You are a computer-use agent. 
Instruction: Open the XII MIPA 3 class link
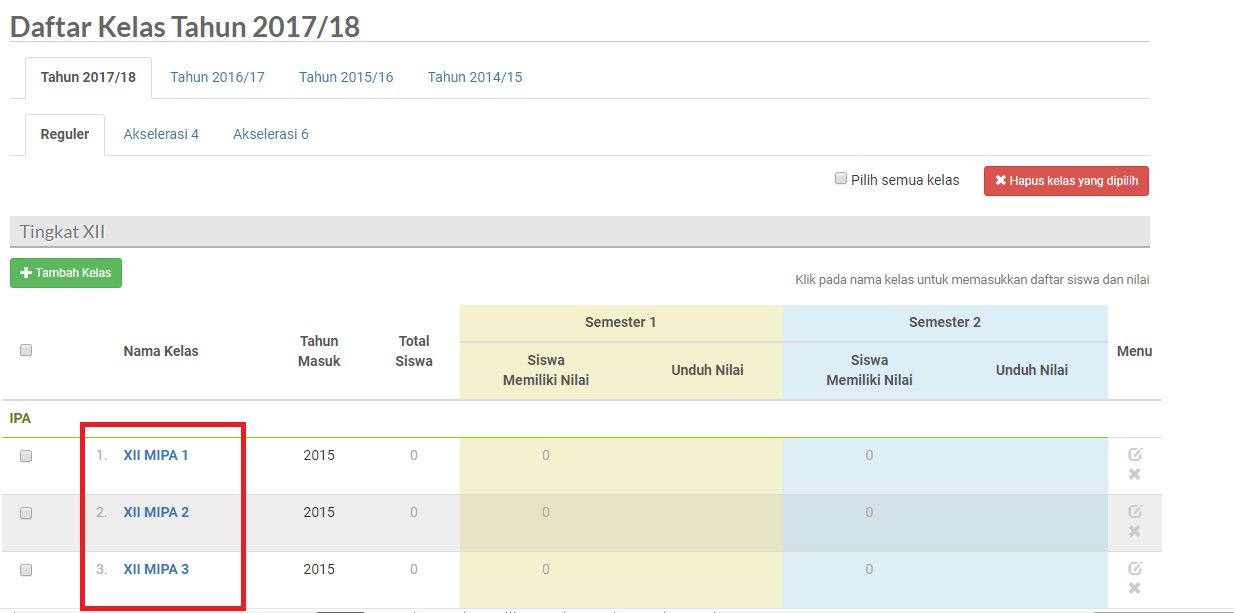(156, 569)
